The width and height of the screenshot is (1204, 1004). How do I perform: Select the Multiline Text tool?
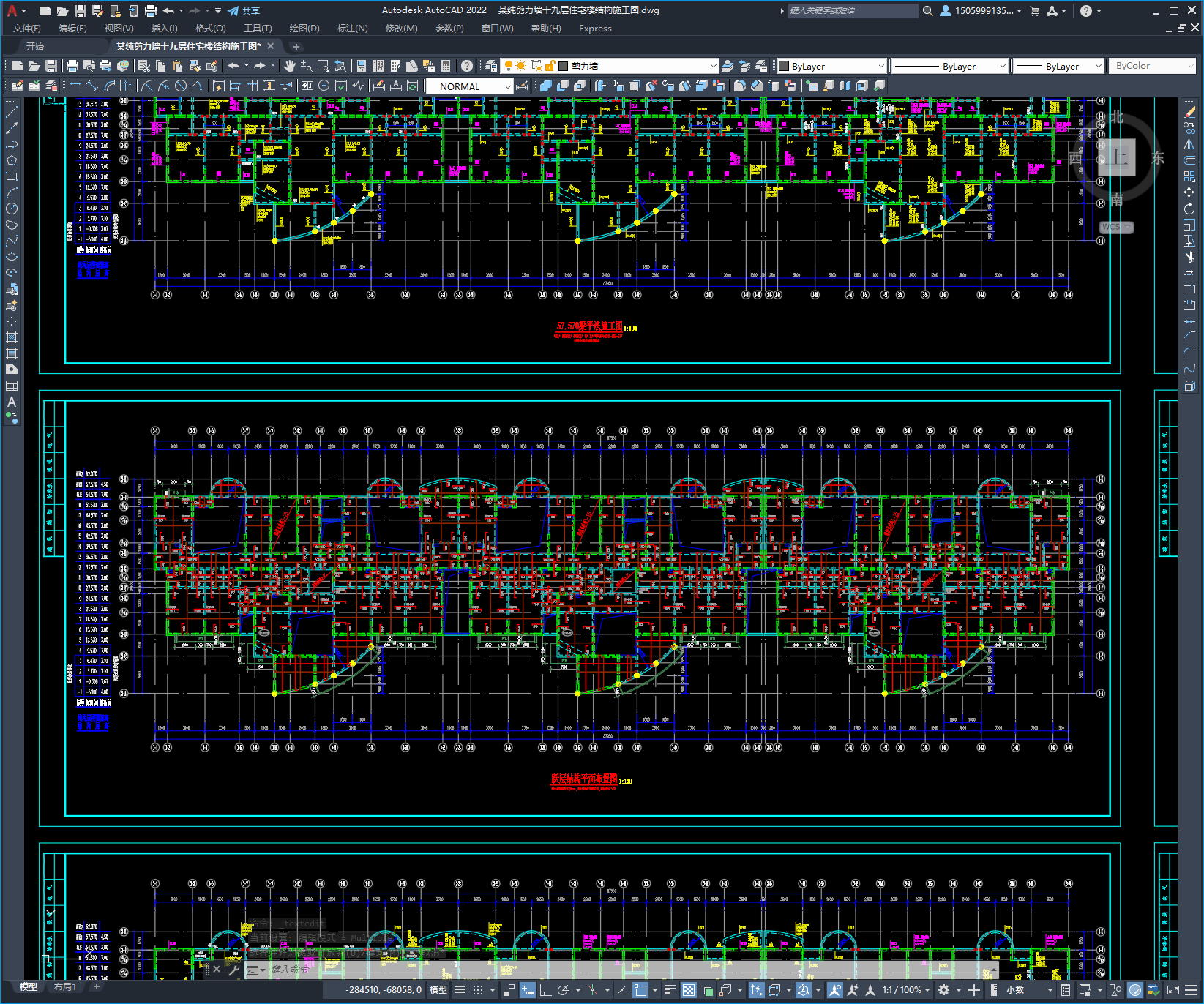coord(12,402)
